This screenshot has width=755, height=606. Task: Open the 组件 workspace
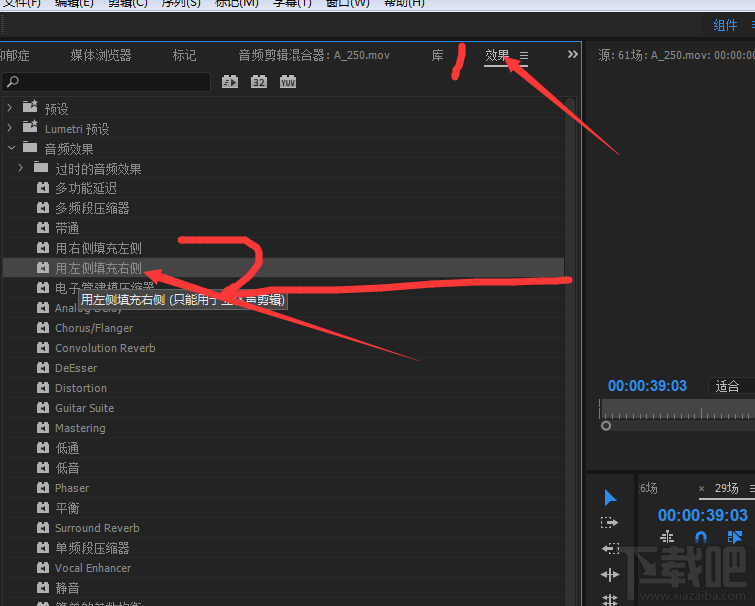pos(725,26)
